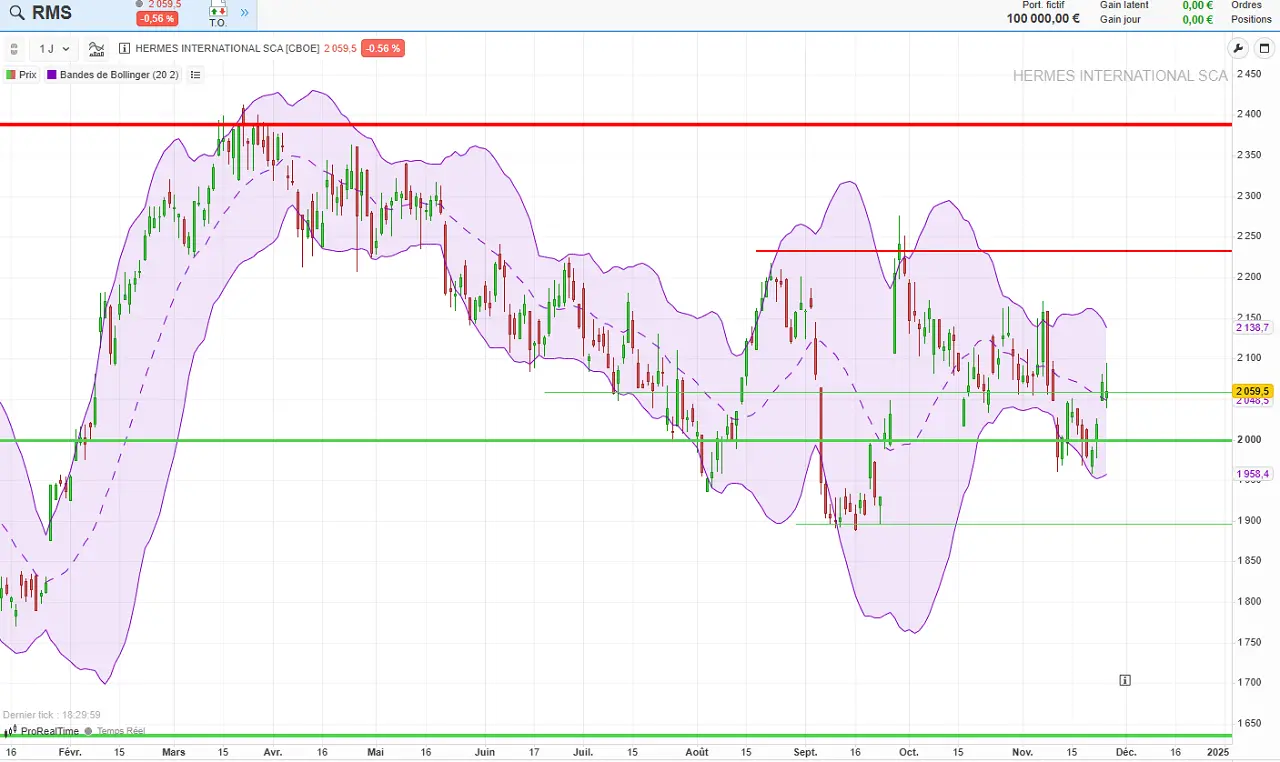Click the RMS ticker name

52,14
